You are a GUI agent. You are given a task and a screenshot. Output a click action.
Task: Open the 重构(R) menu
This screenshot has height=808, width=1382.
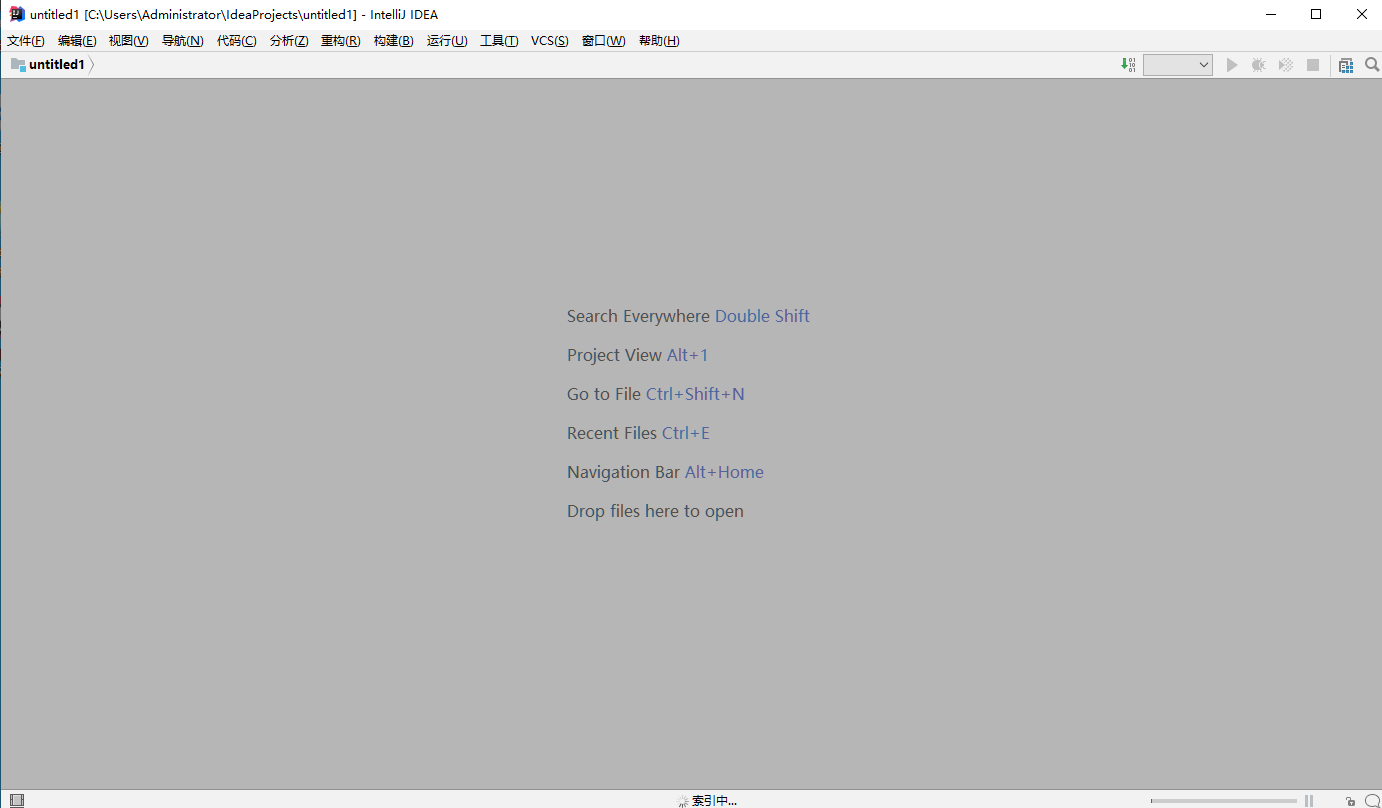[x=340, y=41]
